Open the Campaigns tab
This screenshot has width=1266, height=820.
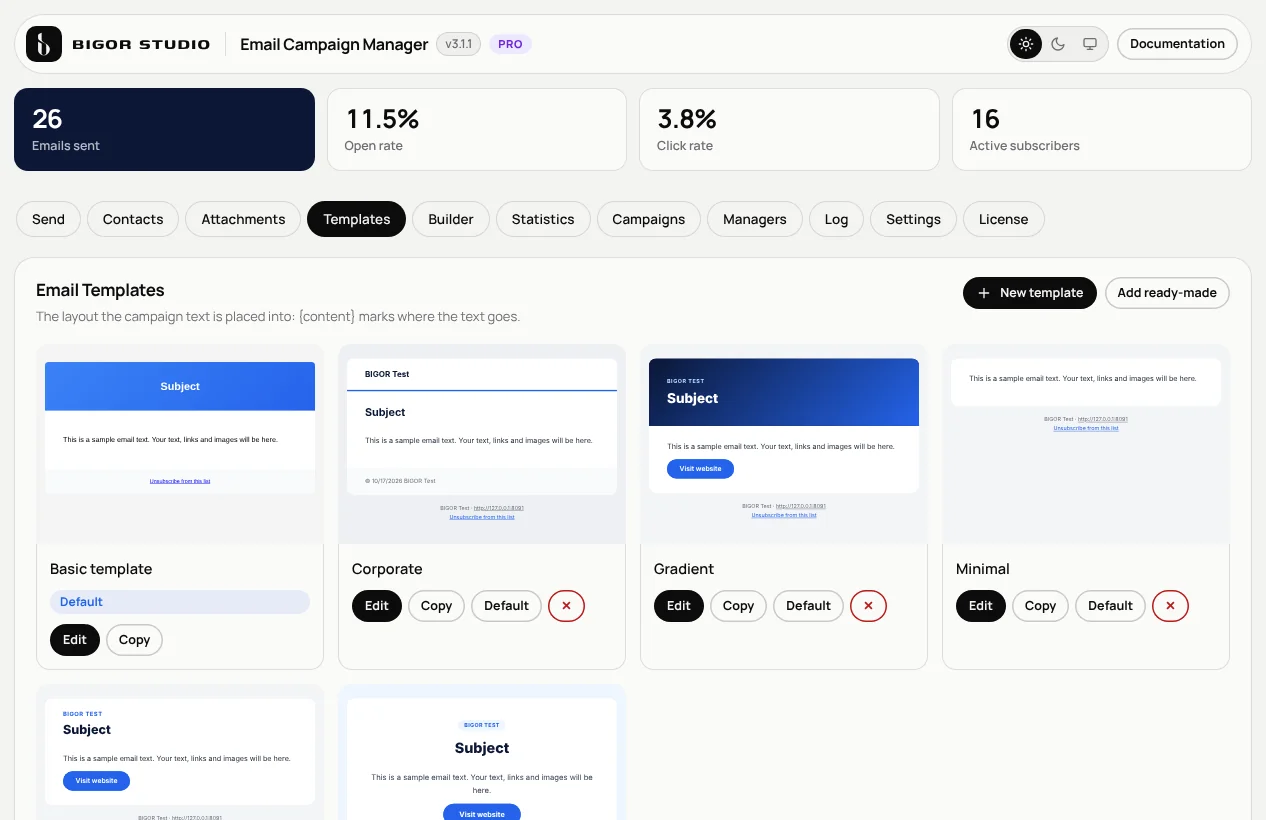click(x=649, y=219)
